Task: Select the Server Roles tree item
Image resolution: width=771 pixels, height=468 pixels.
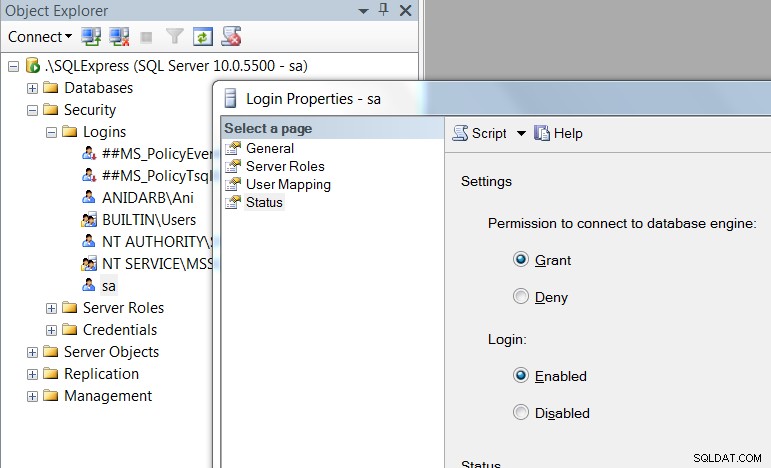Action: 123,308
